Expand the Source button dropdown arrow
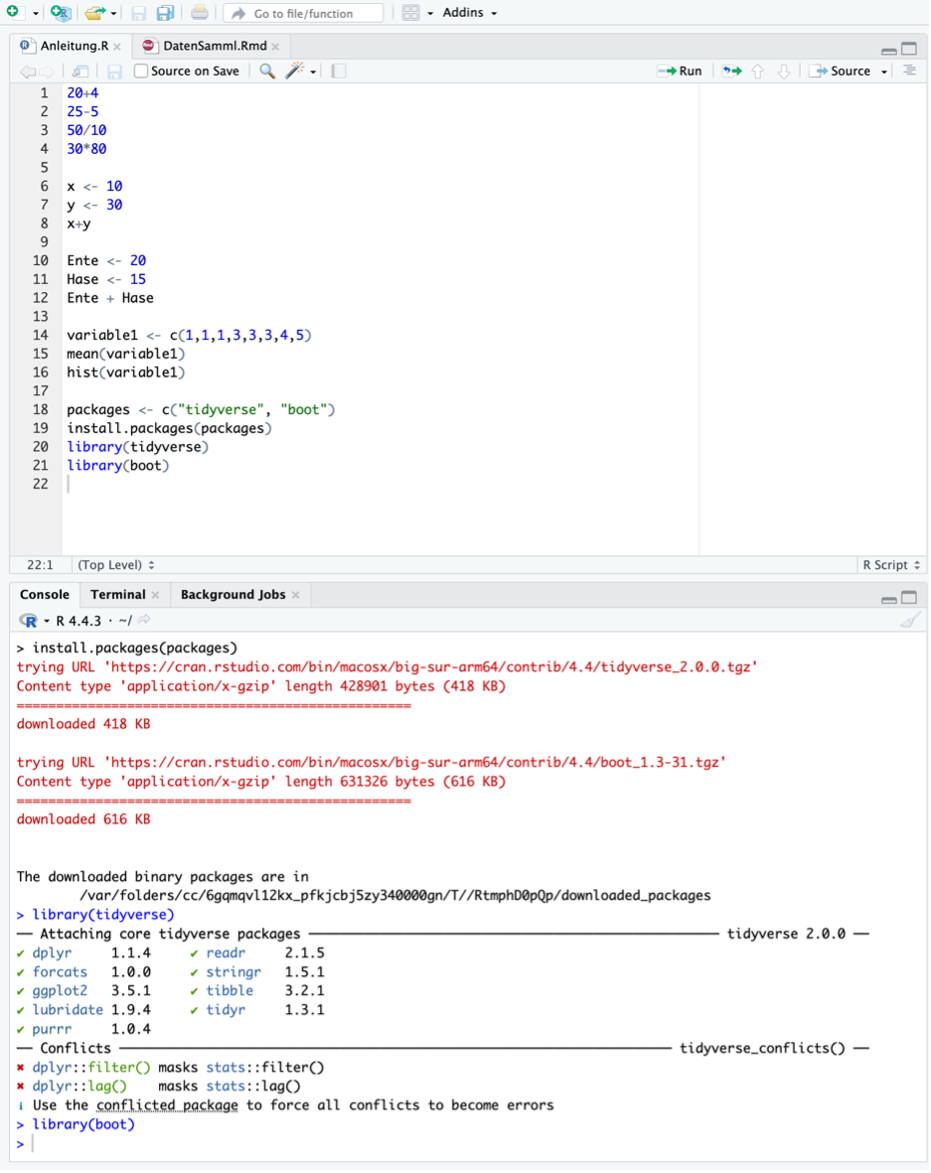Image resolution: width=931 pixels, height=1173 pixels. (x=885, y=71)
